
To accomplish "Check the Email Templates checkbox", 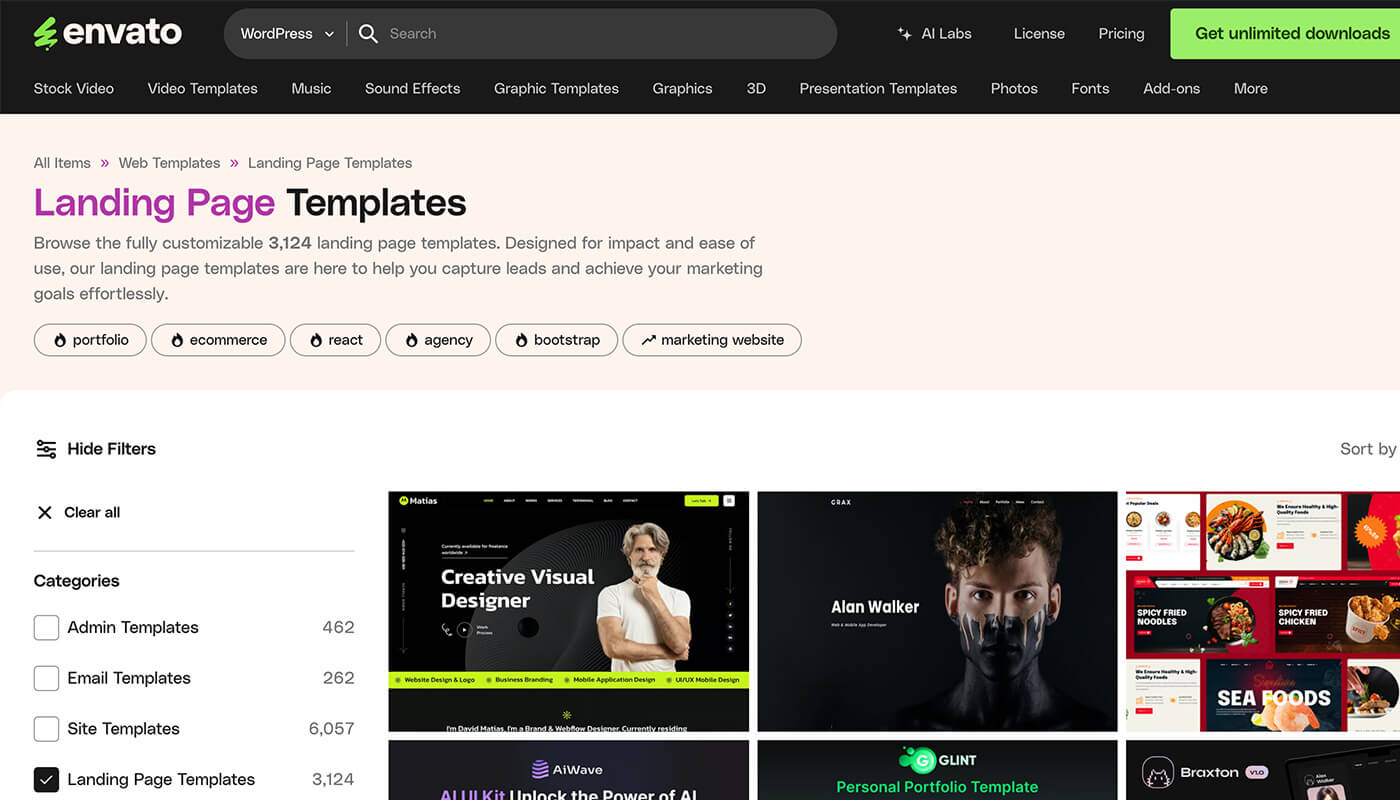I will (46, 678).
